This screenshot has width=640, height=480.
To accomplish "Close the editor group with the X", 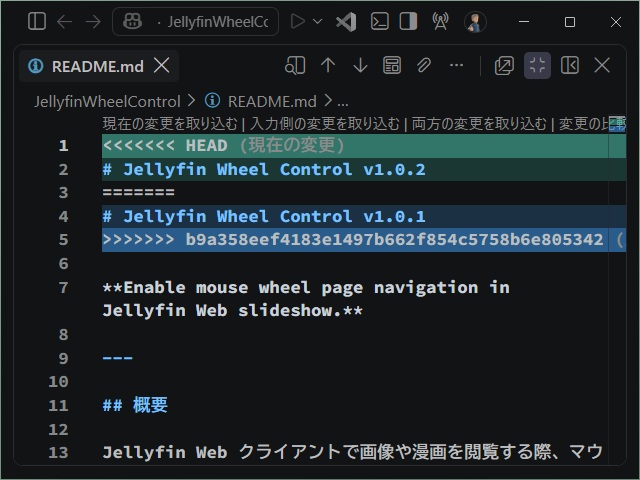I will [x=602, y=65].
